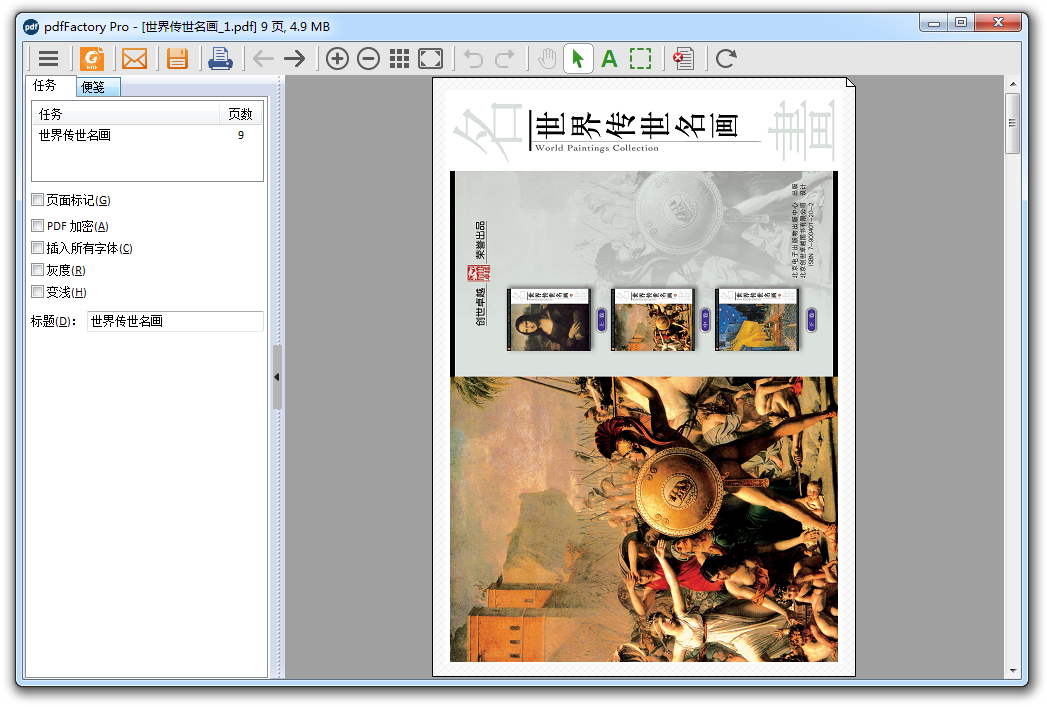The height and width of the screenshot is (707, 1047).
Task: Redo the last action
Action: click(x=505, y=59)
